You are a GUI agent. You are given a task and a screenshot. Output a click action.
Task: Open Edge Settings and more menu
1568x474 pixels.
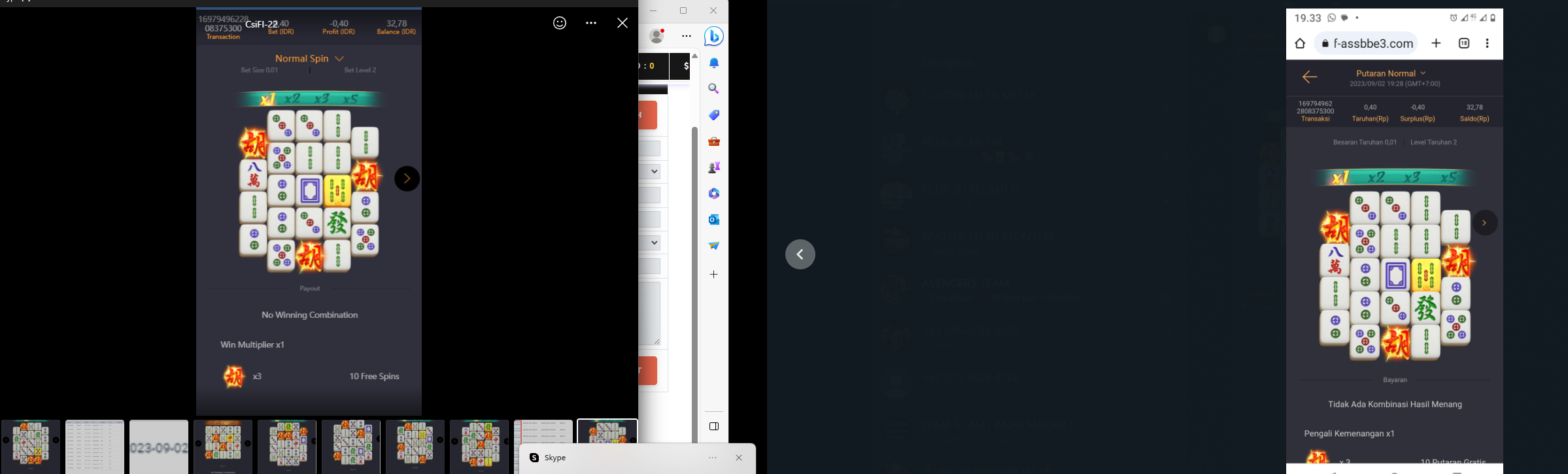[x=687, y=36]
